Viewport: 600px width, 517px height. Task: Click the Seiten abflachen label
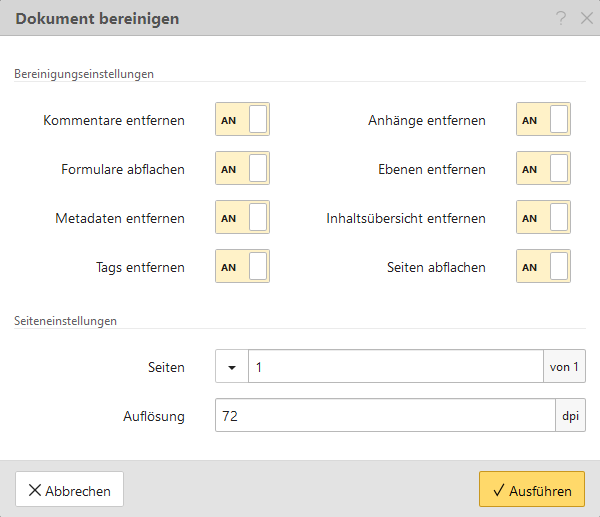tap(436, 267)
